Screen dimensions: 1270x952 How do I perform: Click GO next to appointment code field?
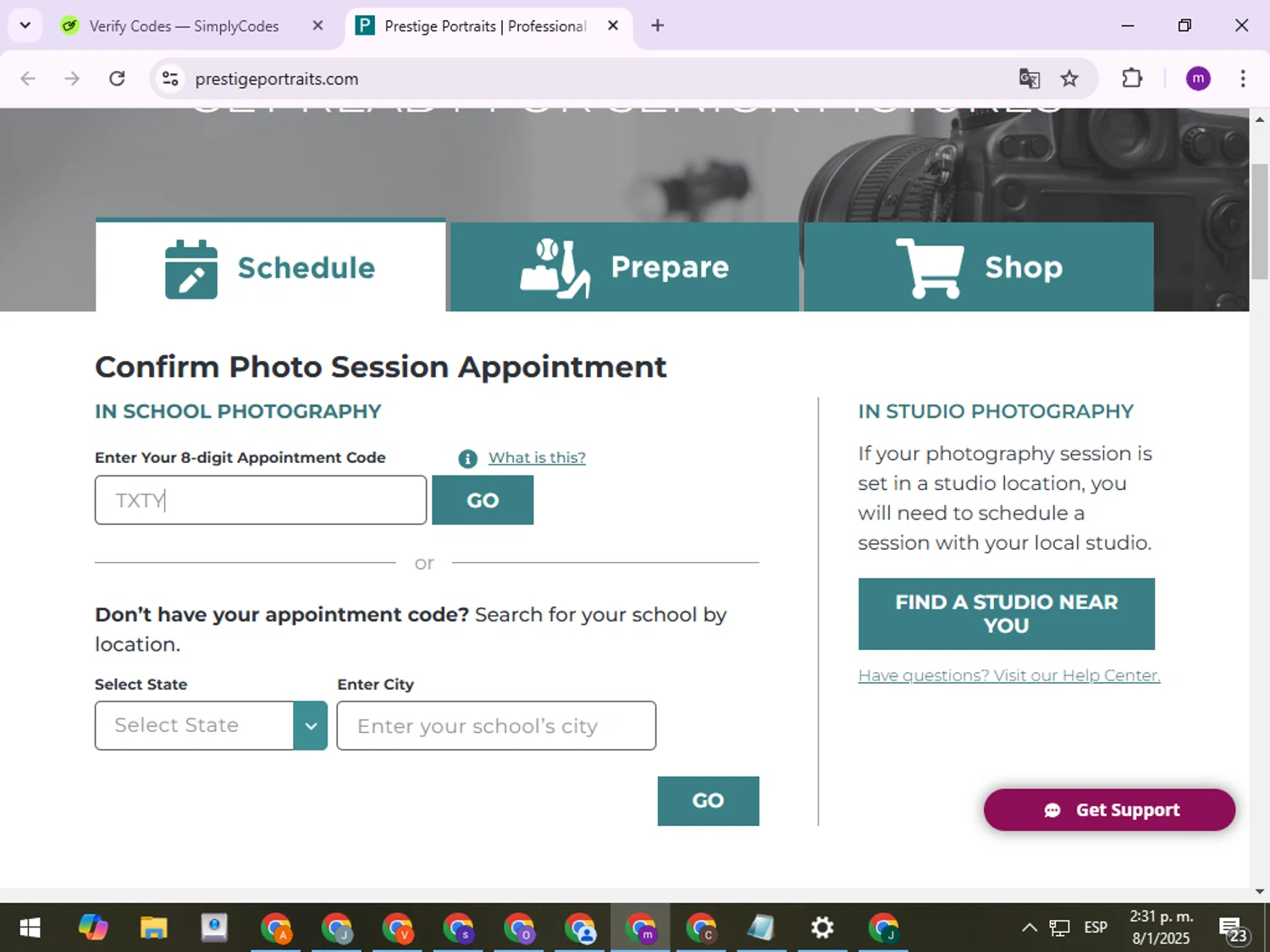[483, 500]
